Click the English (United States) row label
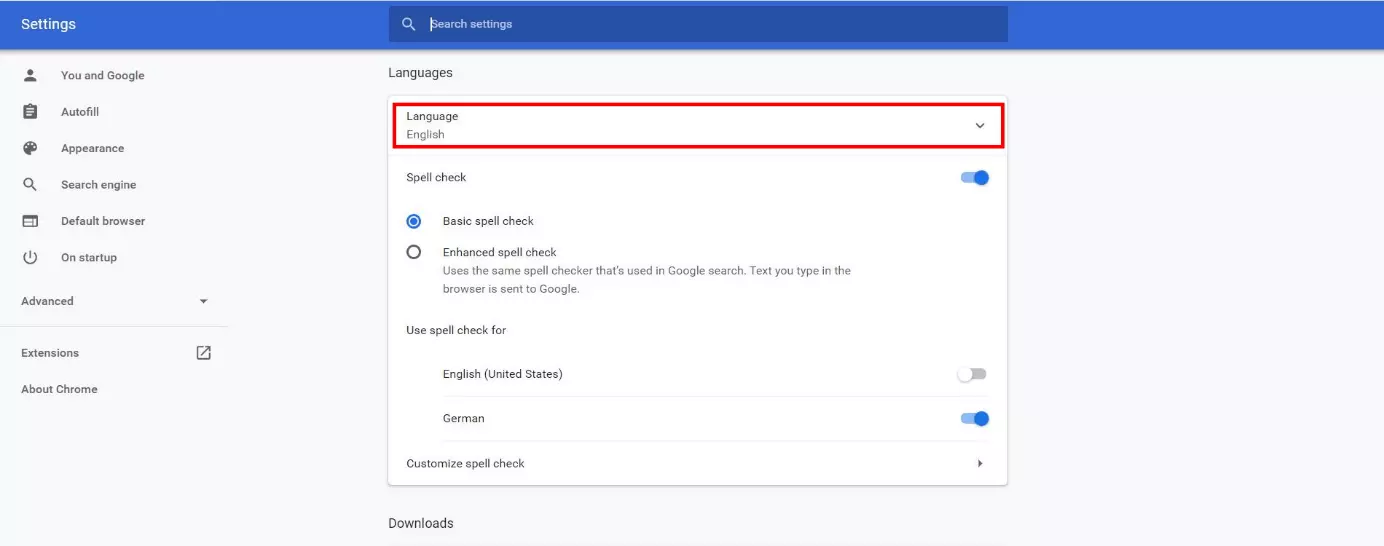The width and height of the screenshot is (1384, 546). (503, 374)
